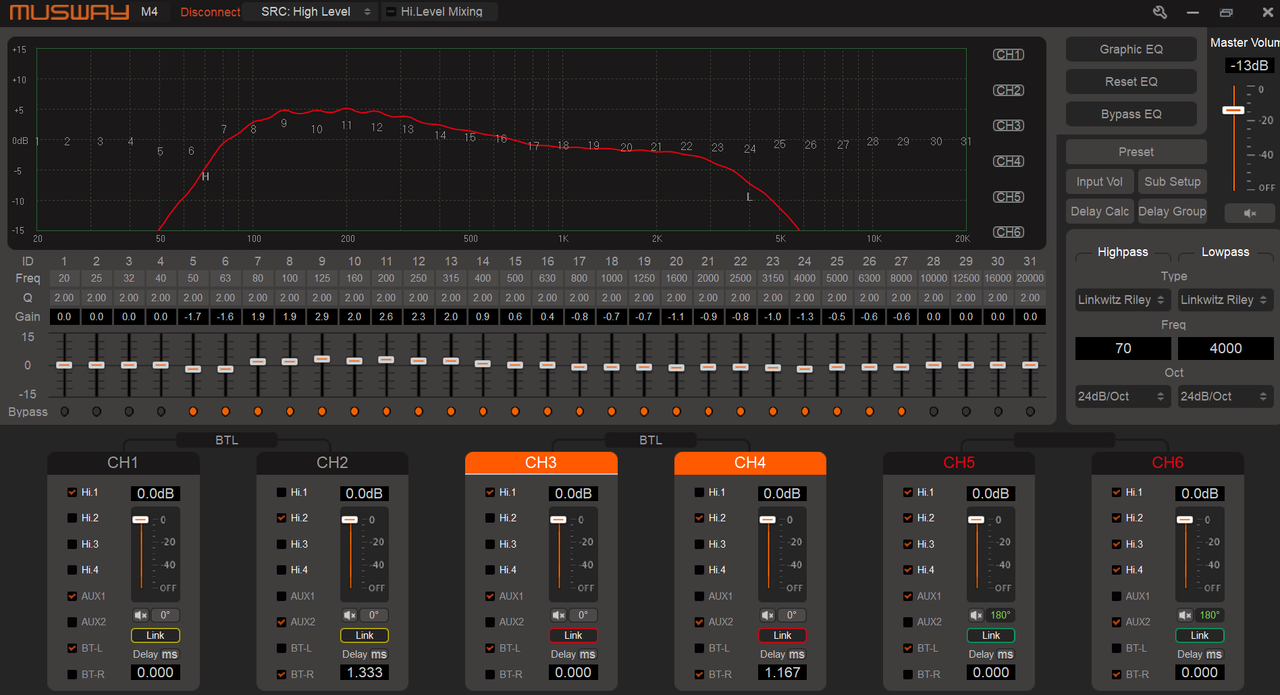Viewport: 1280px width, 695px height.
Task: Show CH1 curve in graph legend
Action: [x=1008, y=55]
